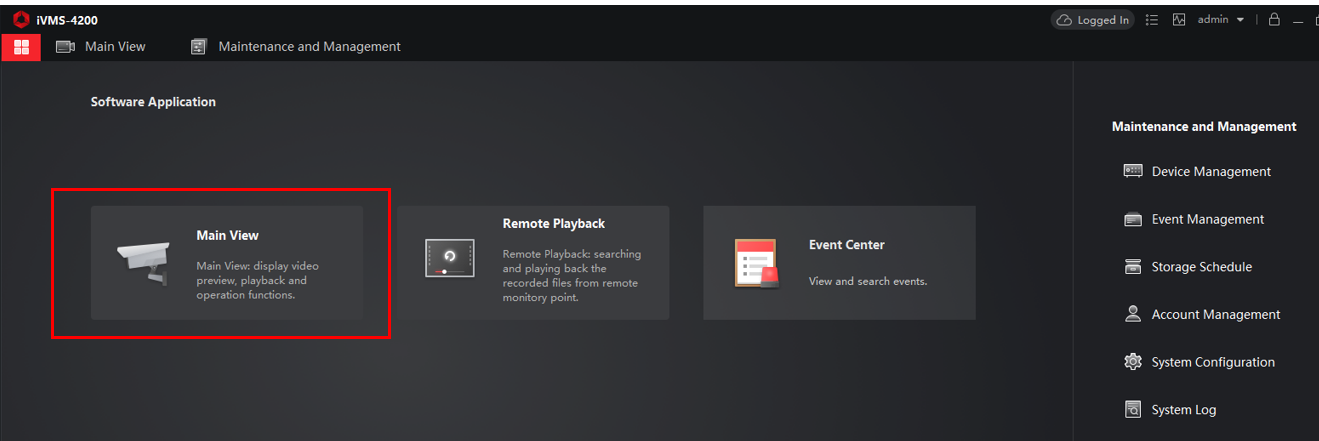Click the Storage Schedule icon
The height and width of the screenshot is (441, 1319).
pyautogui.click(x=1133, y=267)
